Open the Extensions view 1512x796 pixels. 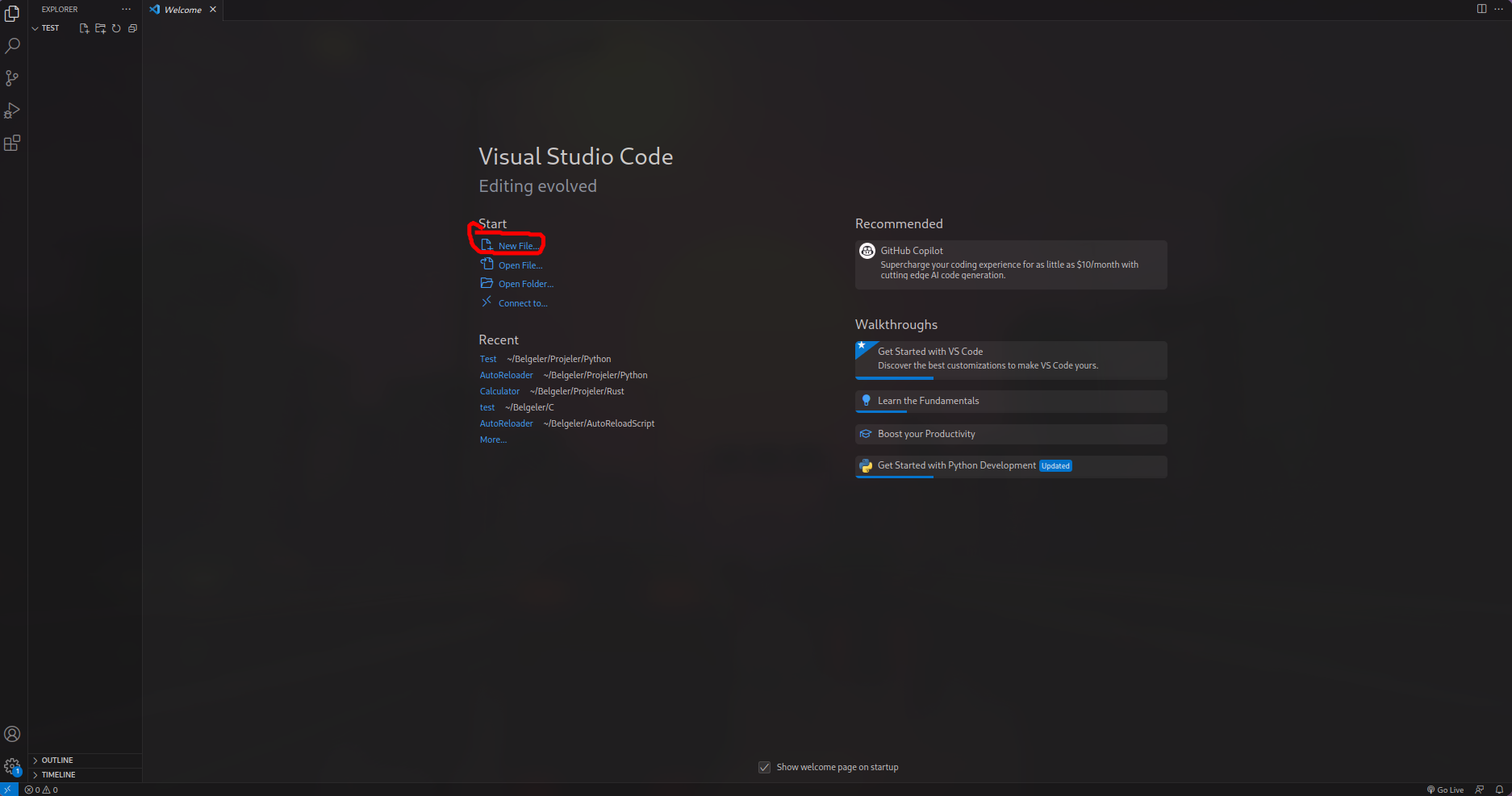tap(12, 144)
